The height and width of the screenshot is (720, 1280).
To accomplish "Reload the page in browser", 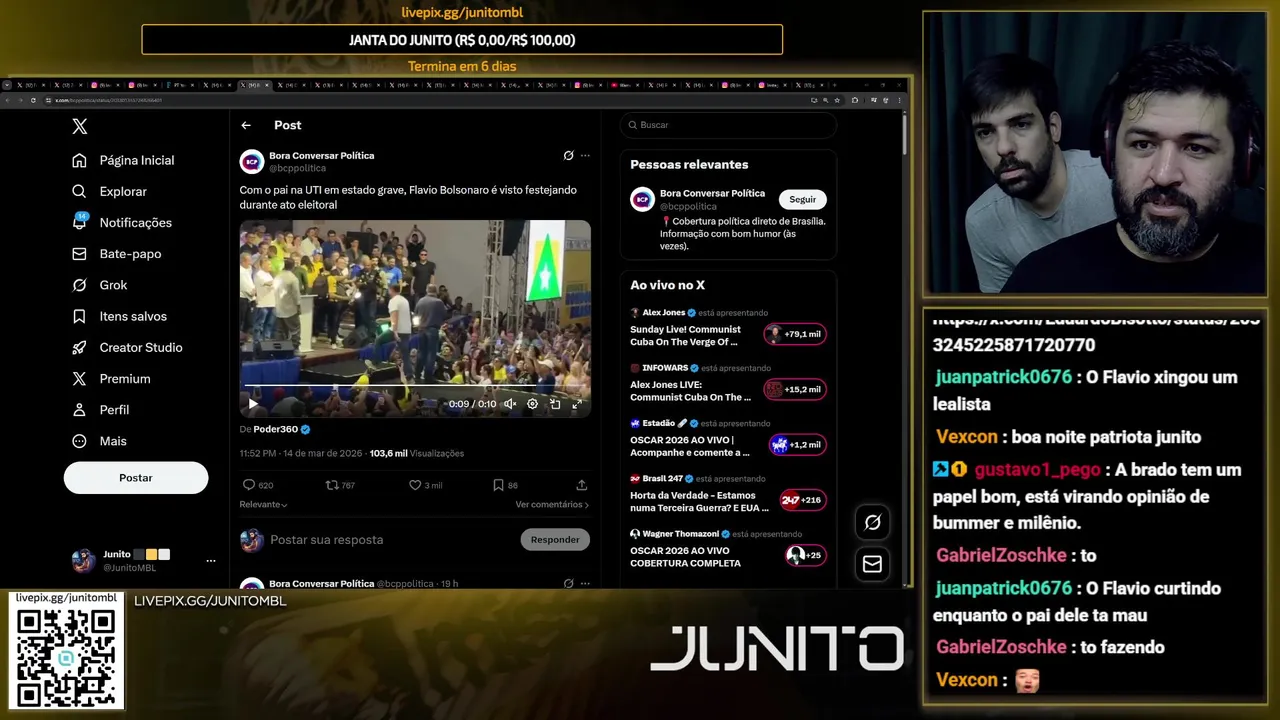I will pyautogui.click(x=33, y=100).
